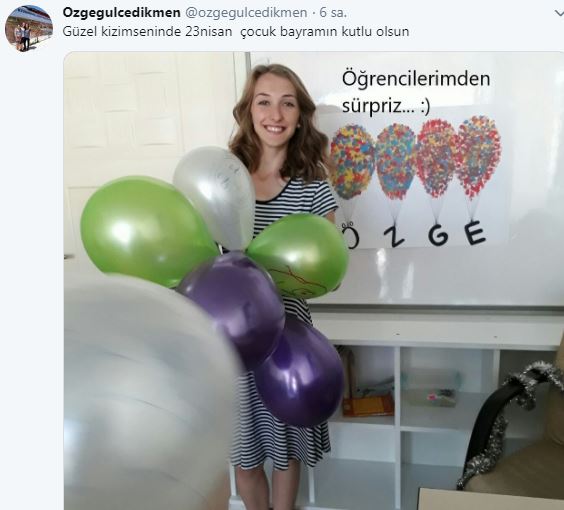Click the striped dress in the photo
This screenshot has width=564, height=510.
pos(284,324)
